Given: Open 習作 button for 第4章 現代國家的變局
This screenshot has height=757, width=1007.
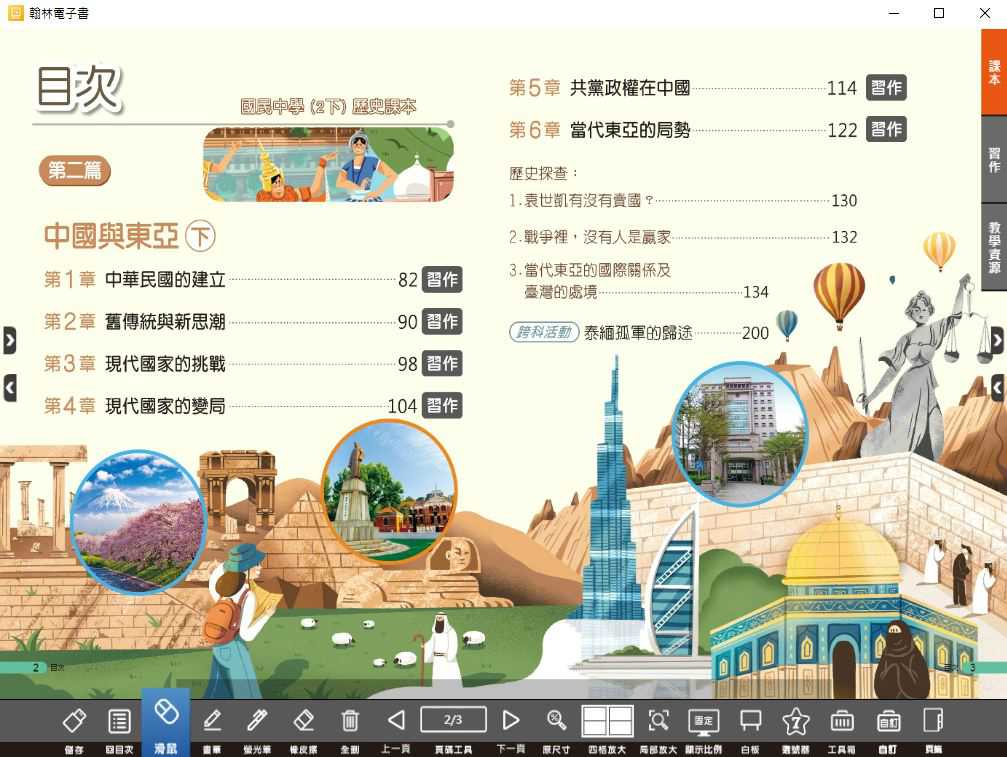Looking at the screenshot, I should 442,405.
